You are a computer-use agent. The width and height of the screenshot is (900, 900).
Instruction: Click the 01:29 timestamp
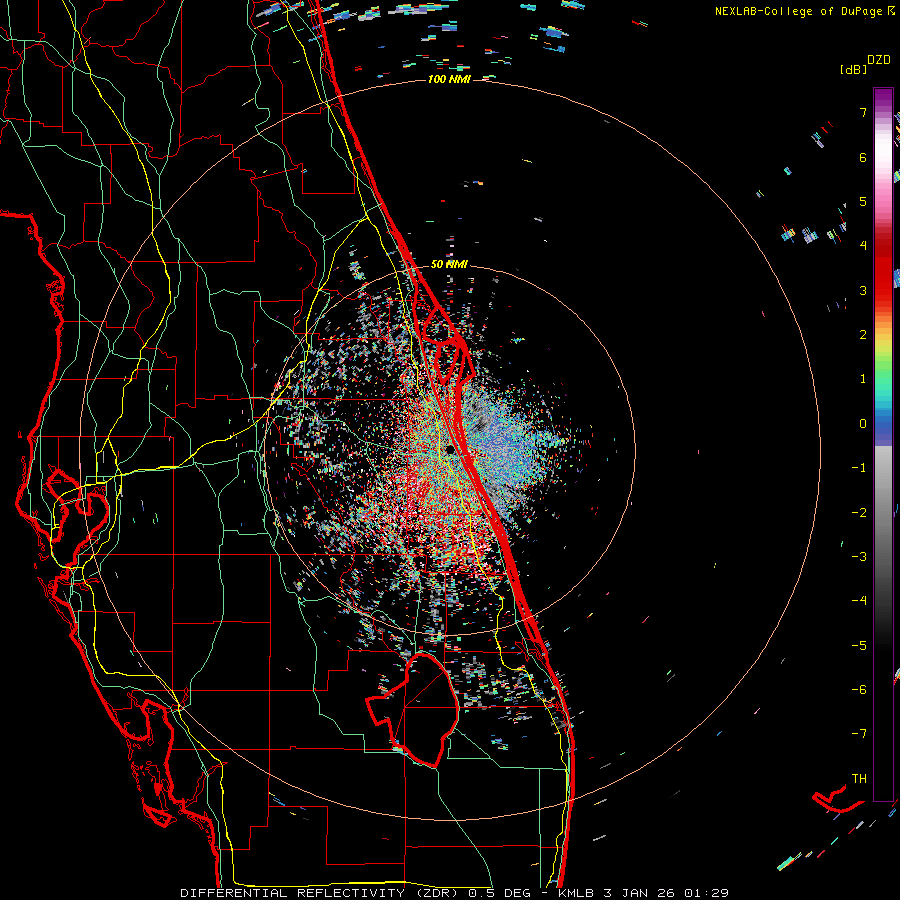point(707,893)
